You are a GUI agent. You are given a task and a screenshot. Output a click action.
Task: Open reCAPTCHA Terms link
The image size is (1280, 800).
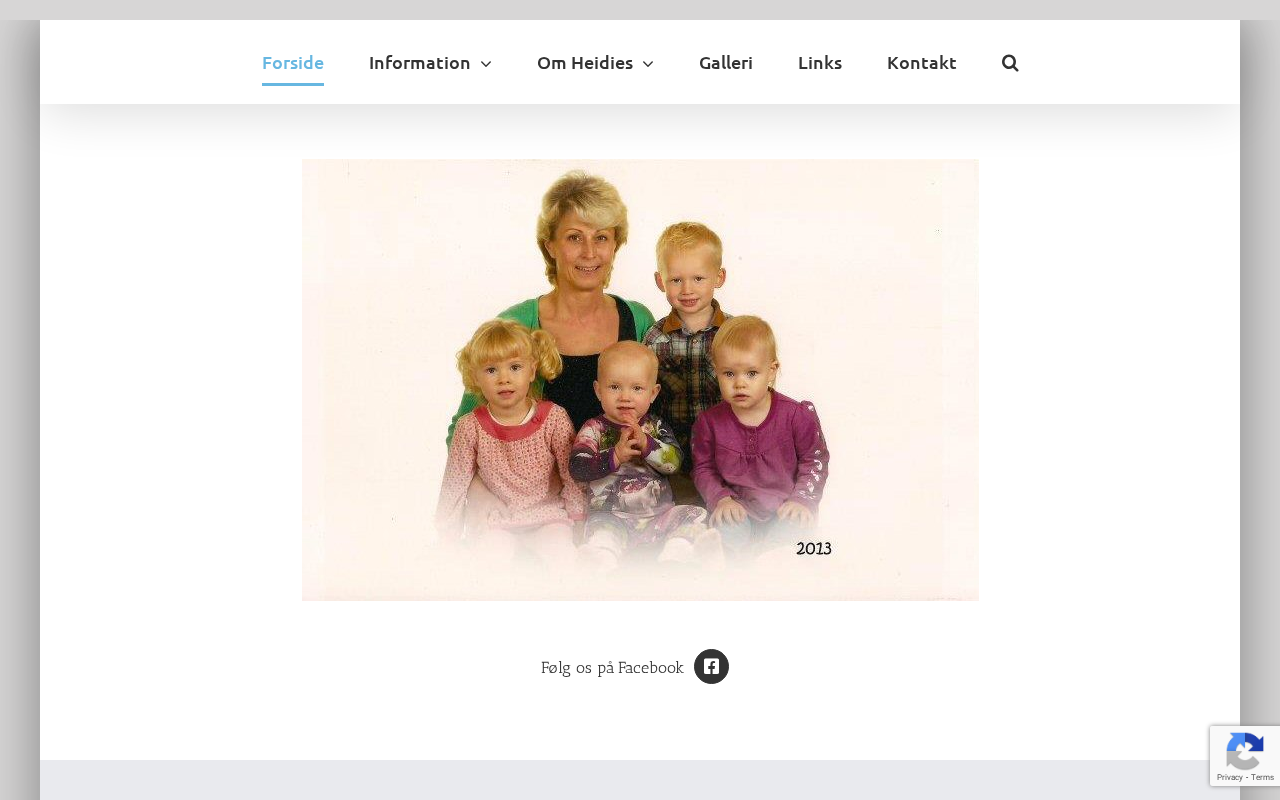pos(1262,777)
